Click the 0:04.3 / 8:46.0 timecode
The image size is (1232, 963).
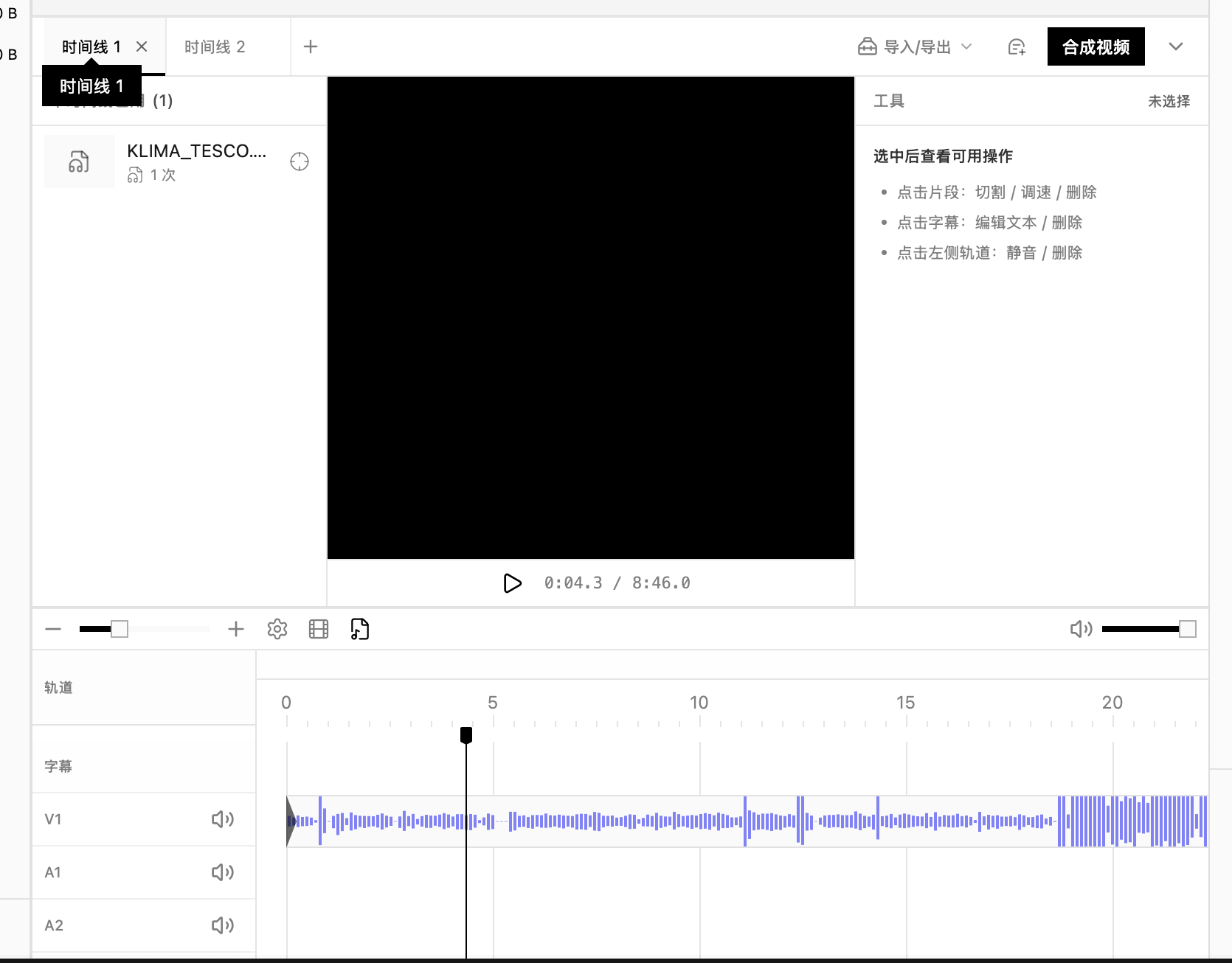coord(617,583)
